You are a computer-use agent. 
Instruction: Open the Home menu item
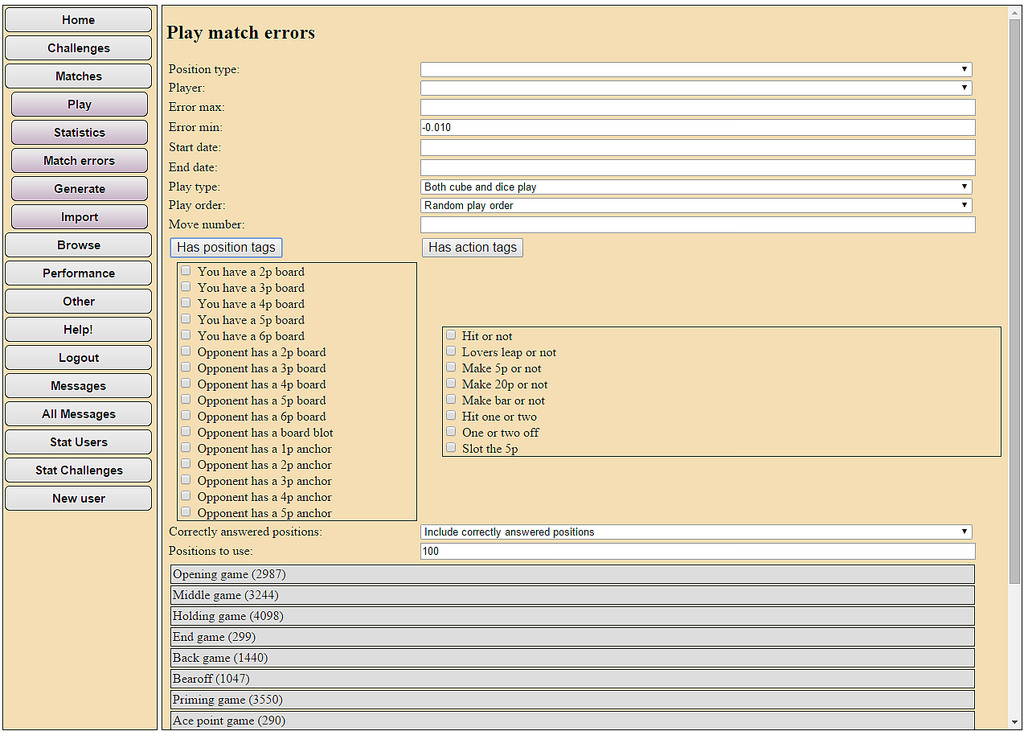(x=79, y=20)
